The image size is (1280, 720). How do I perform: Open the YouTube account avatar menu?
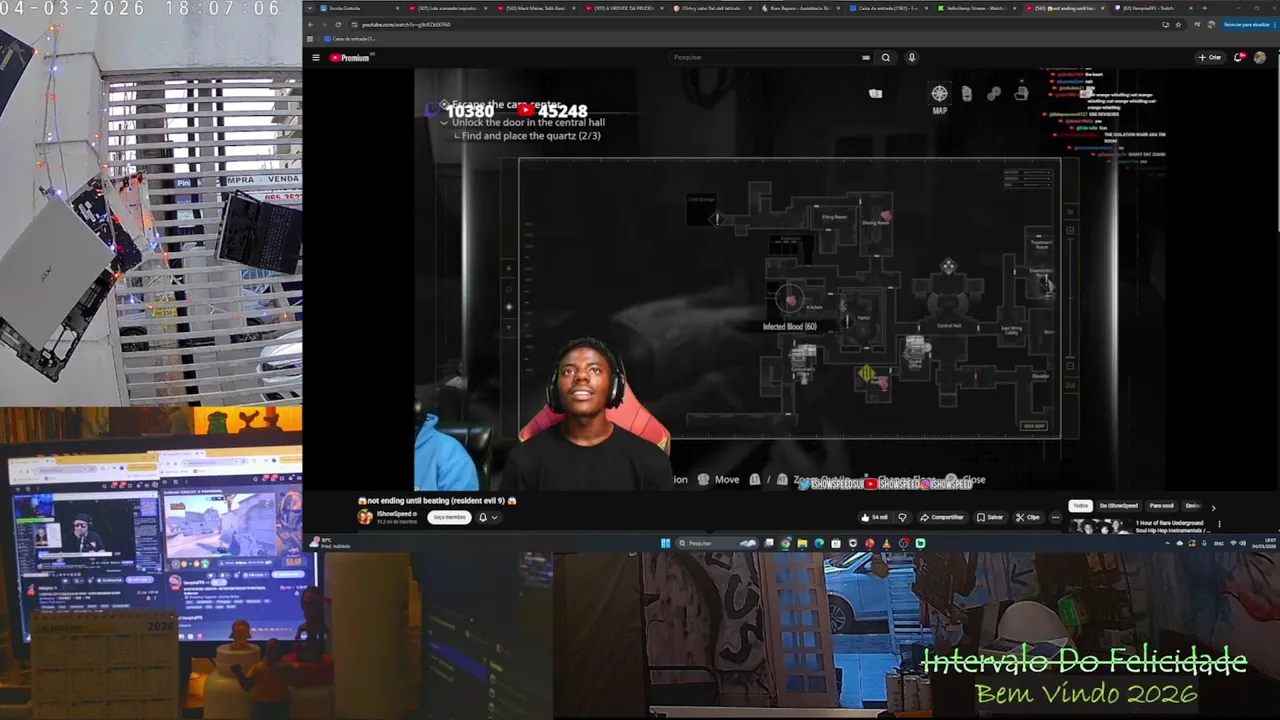coord(1260,57)
